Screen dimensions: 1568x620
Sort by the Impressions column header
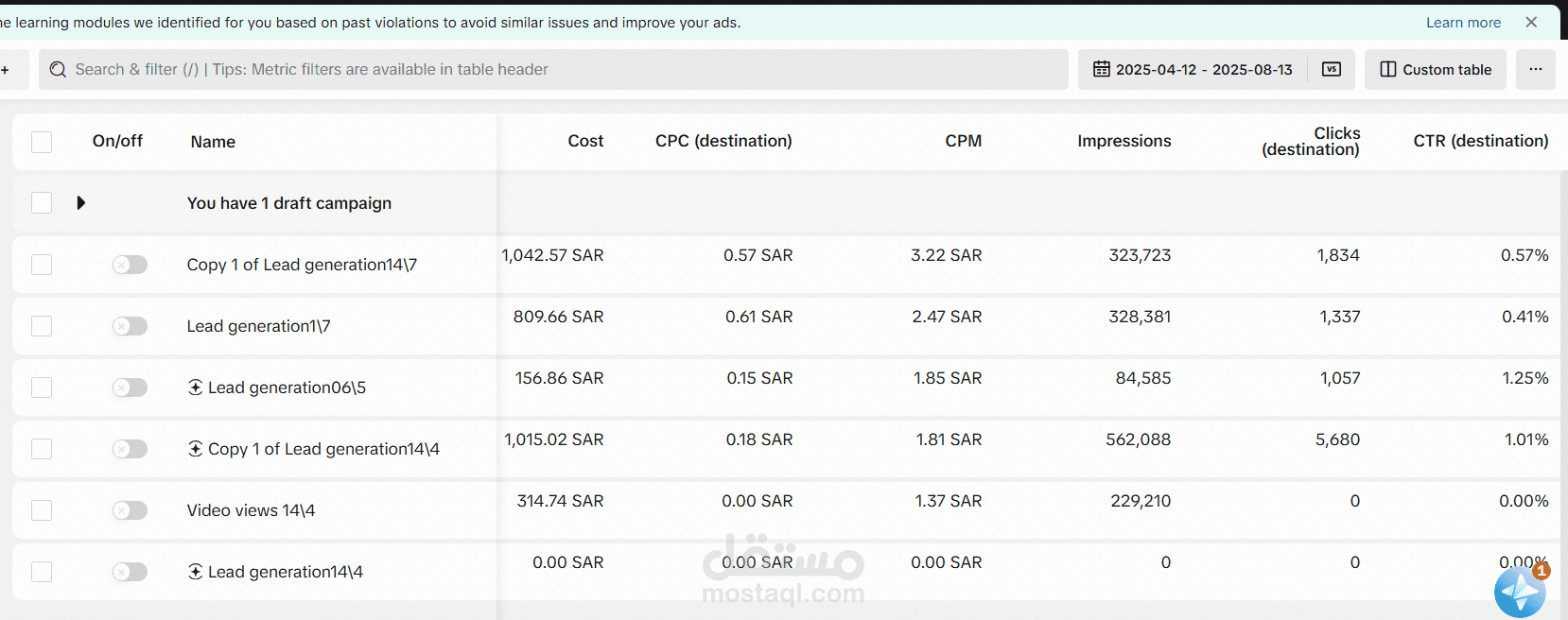[1124, 141]
